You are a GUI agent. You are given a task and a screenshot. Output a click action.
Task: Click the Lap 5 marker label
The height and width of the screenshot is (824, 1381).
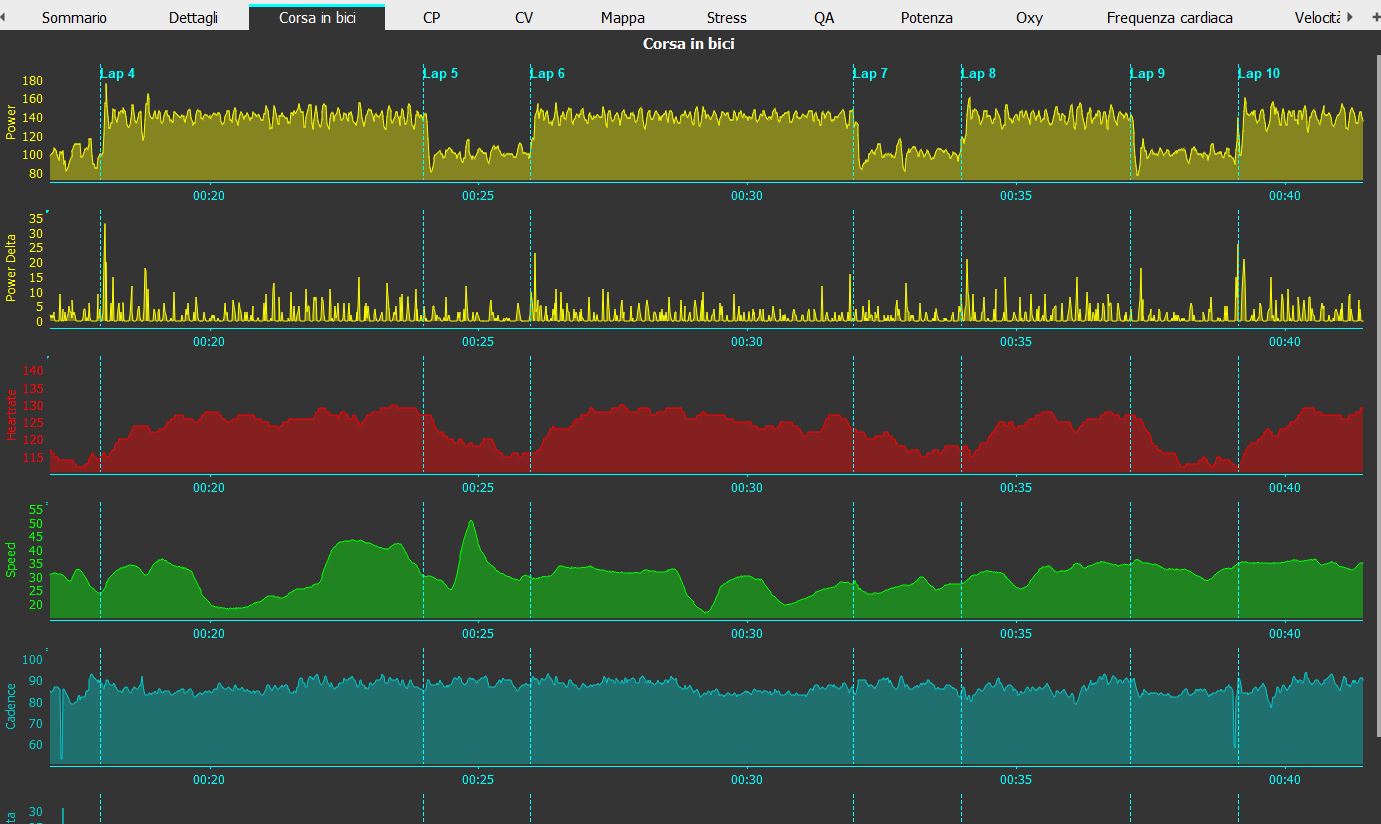pos(441,74)
